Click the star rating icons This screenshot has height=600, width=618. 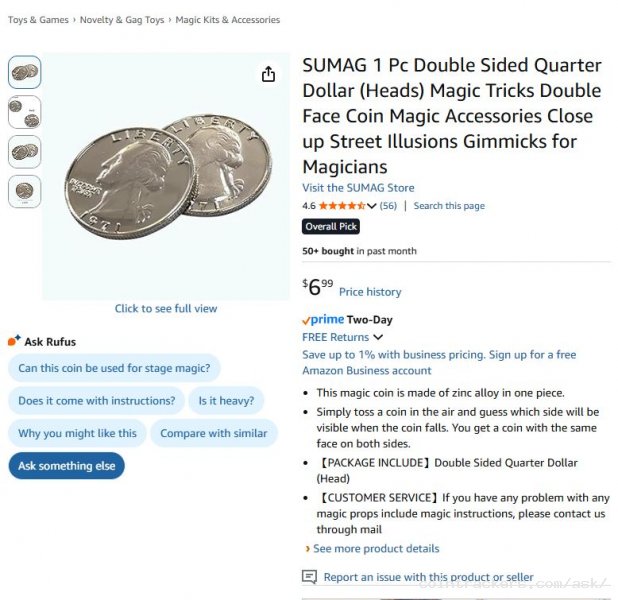click(342, 206)
